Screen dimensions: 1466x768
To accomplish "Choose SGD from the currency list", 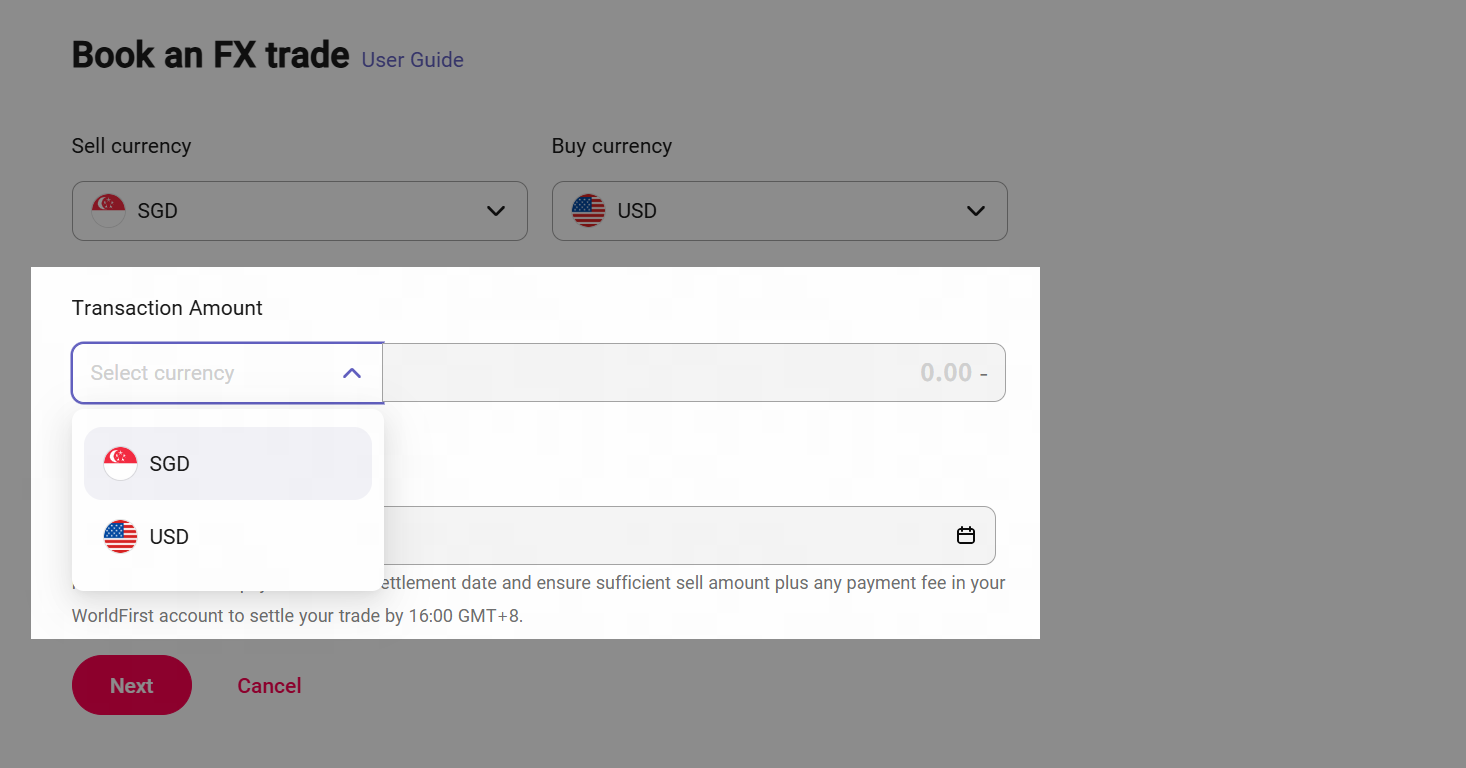I will (228, 464).
